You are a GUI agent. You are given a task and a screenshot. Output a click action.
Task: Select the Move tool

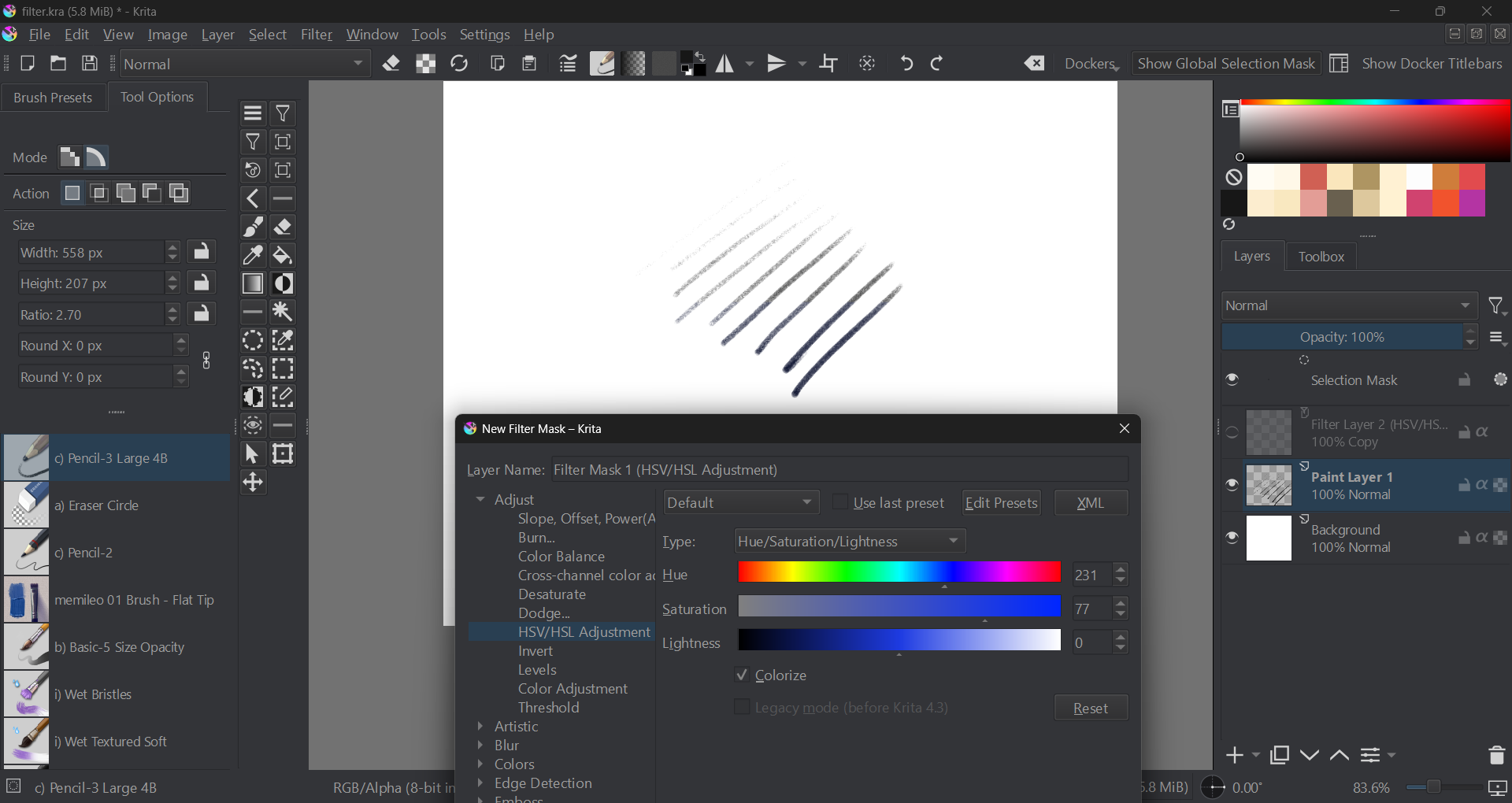click(253, 483)
